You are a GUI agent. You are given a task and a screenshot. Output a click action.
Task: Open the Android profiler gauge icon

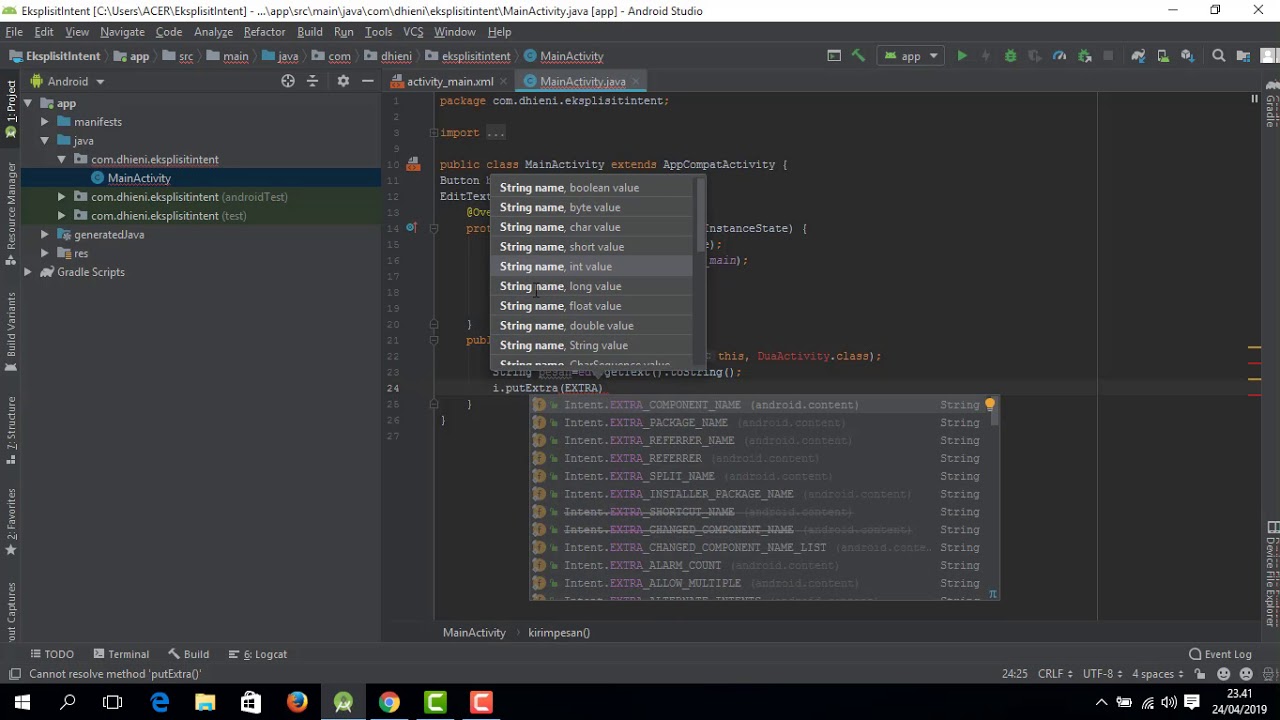coord(1059,56)
